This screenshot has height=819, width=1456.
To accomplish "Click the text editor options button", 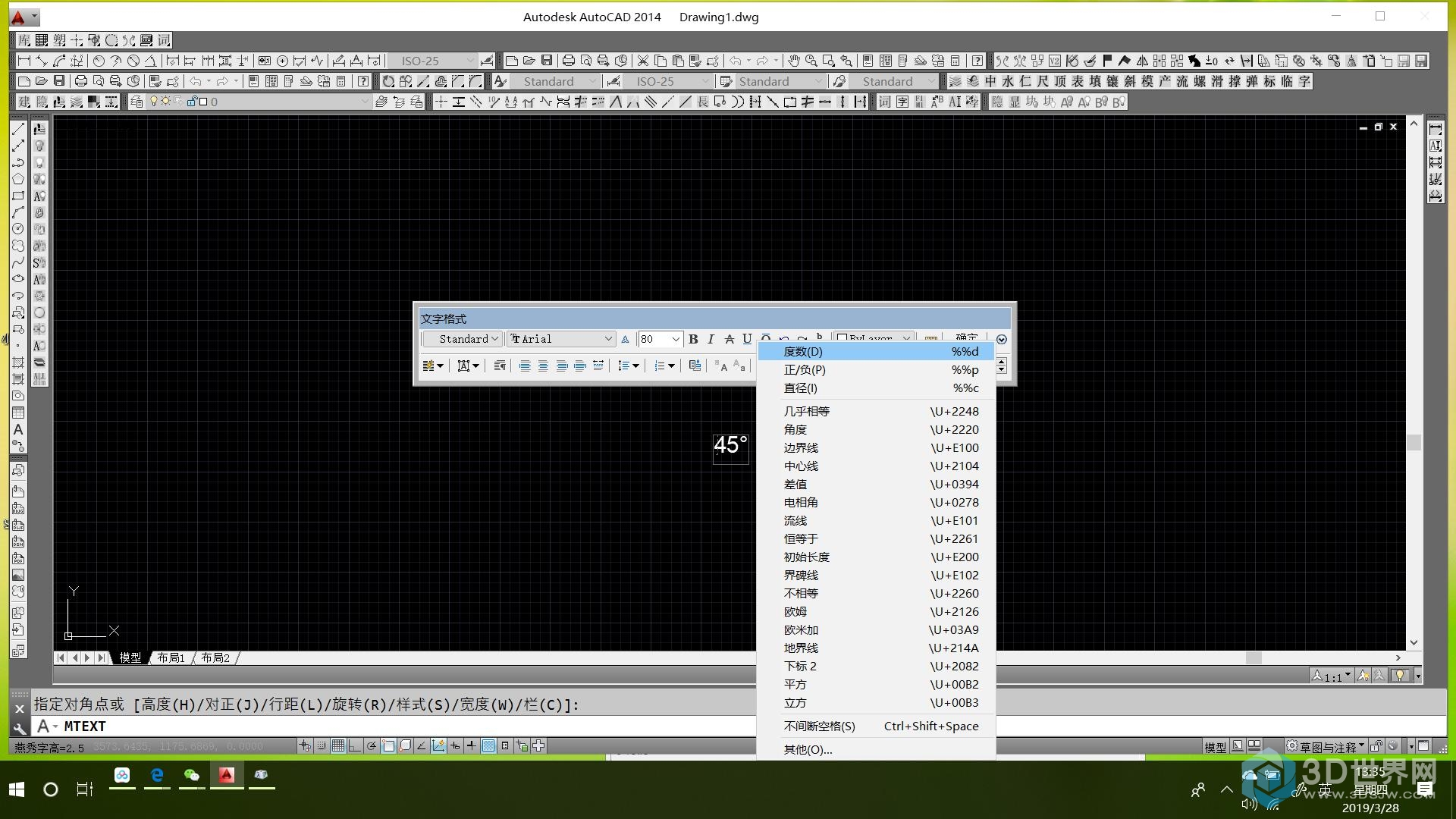I will [x=1002, y=339].
